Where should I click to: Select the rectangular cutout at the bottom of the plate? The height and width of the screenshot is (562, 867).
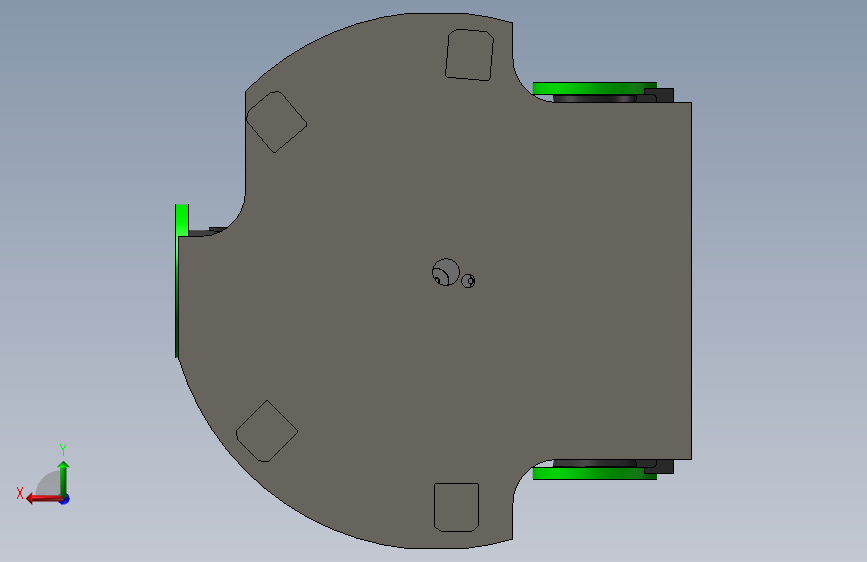456,507
